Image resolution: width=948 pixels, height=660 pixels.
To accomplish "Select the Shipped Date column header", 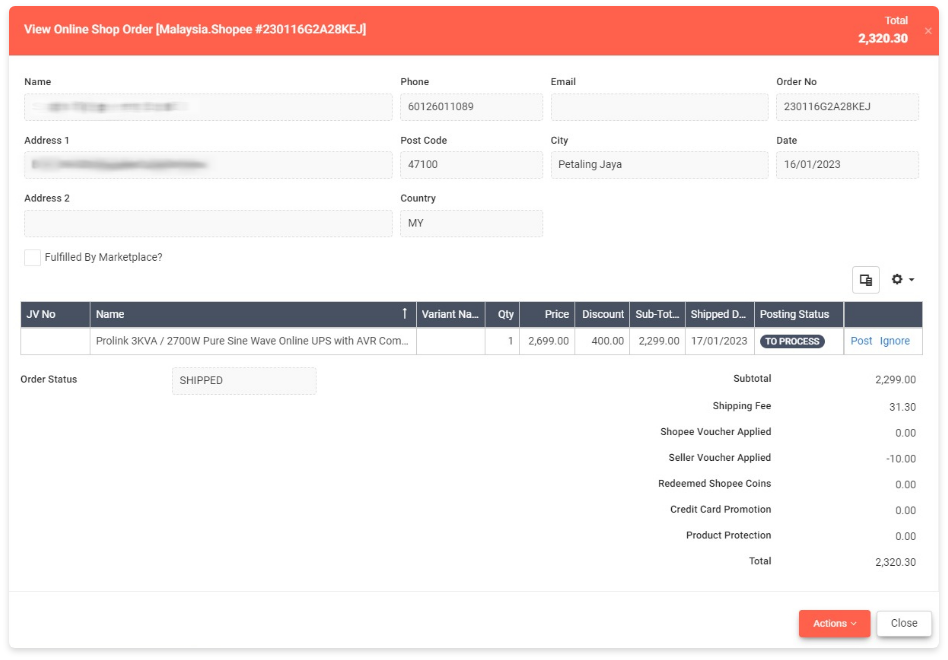I will pos(719,314).
